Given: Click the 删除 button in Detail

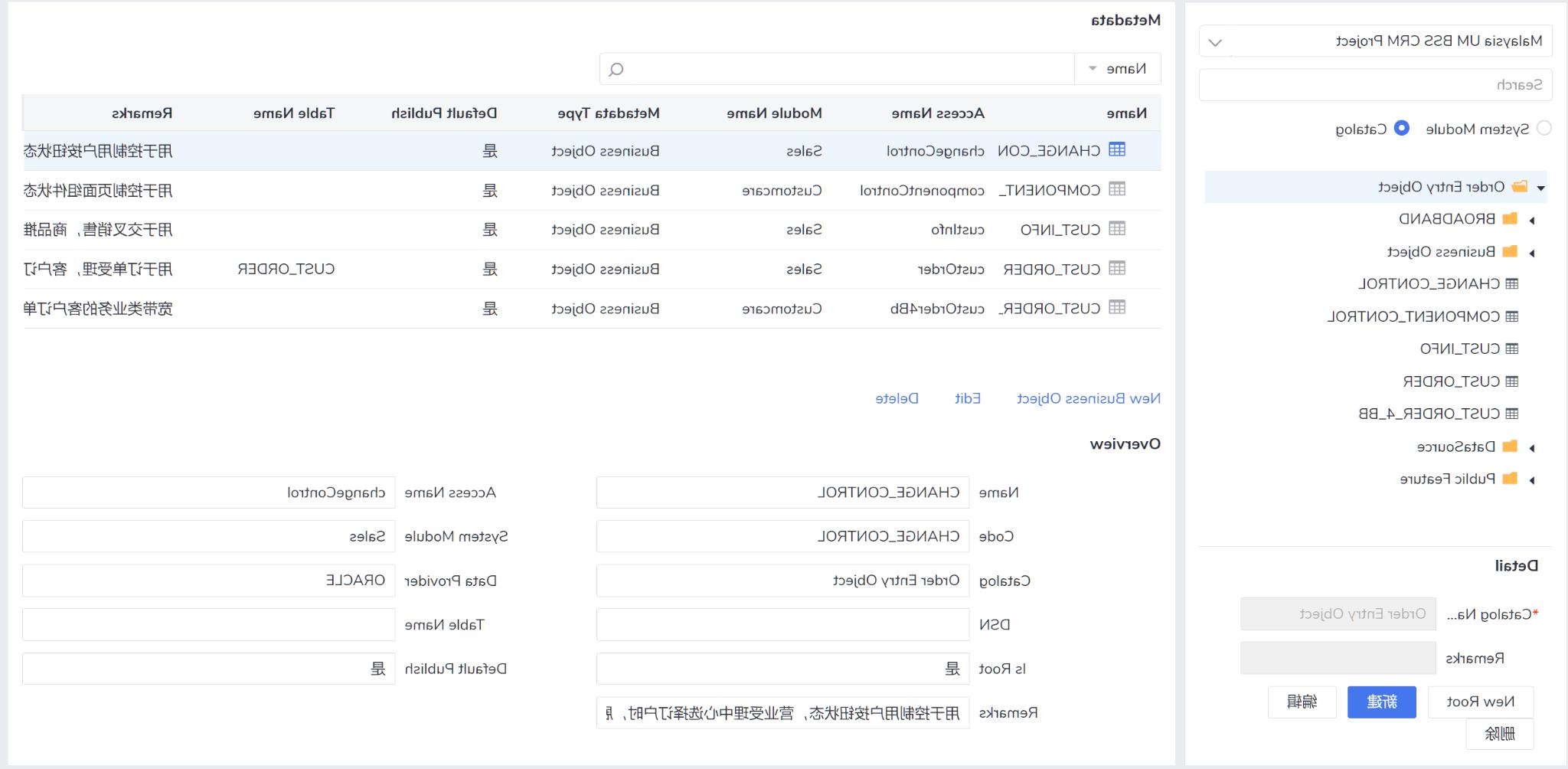Looking at the screenshot, I should tap(1500, 734).
